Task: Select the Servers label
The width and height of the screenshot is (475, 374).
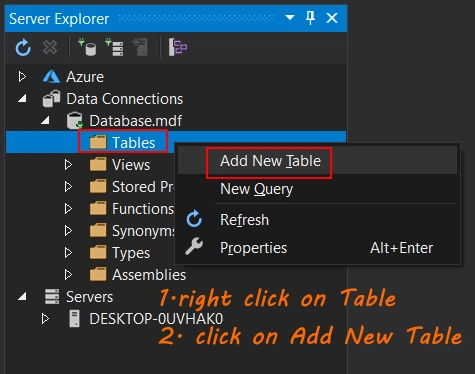Action: pyautogui.click(x=89, y=297)
